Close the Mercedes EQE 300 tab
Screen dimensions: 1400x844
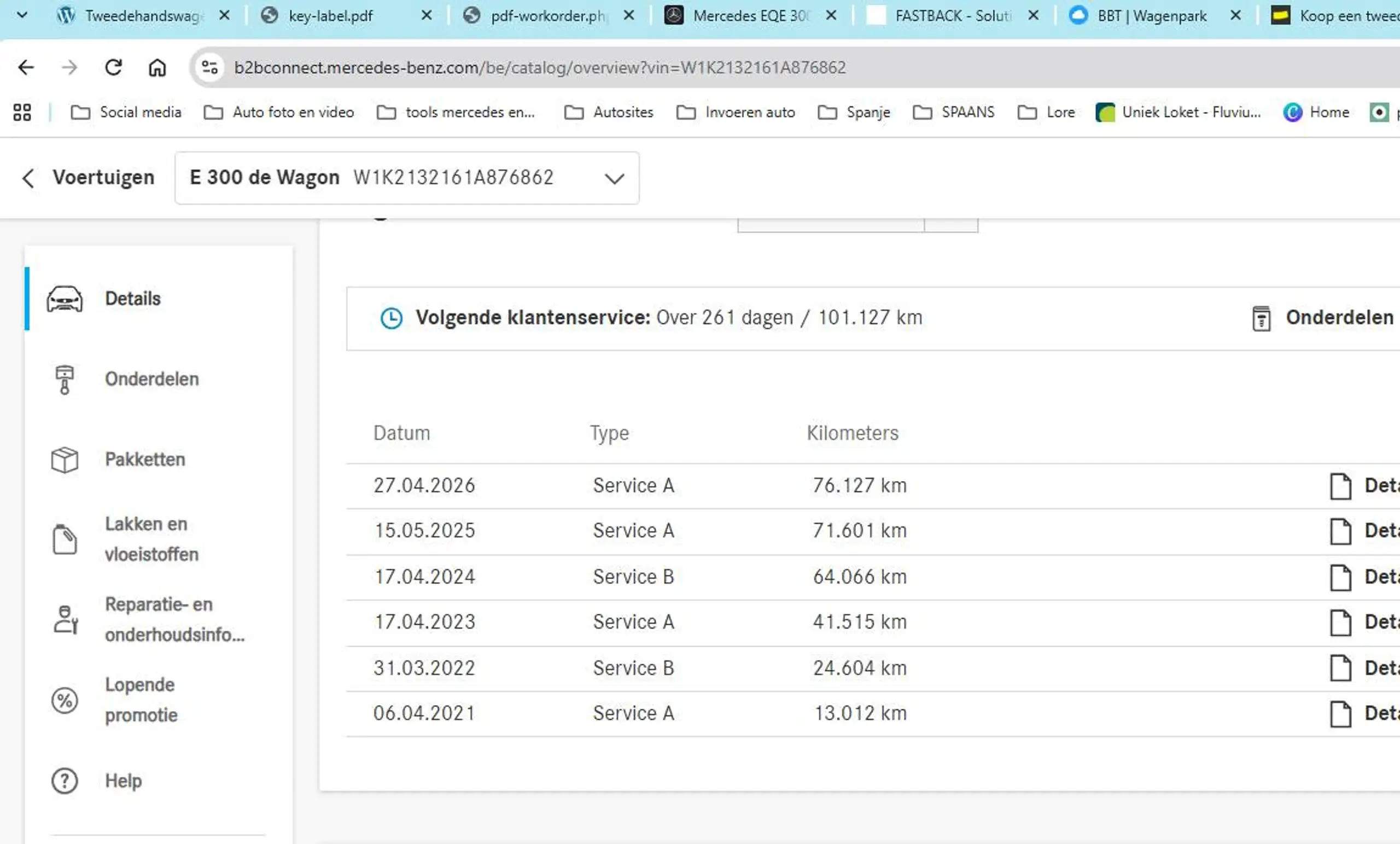coord(831,15)
